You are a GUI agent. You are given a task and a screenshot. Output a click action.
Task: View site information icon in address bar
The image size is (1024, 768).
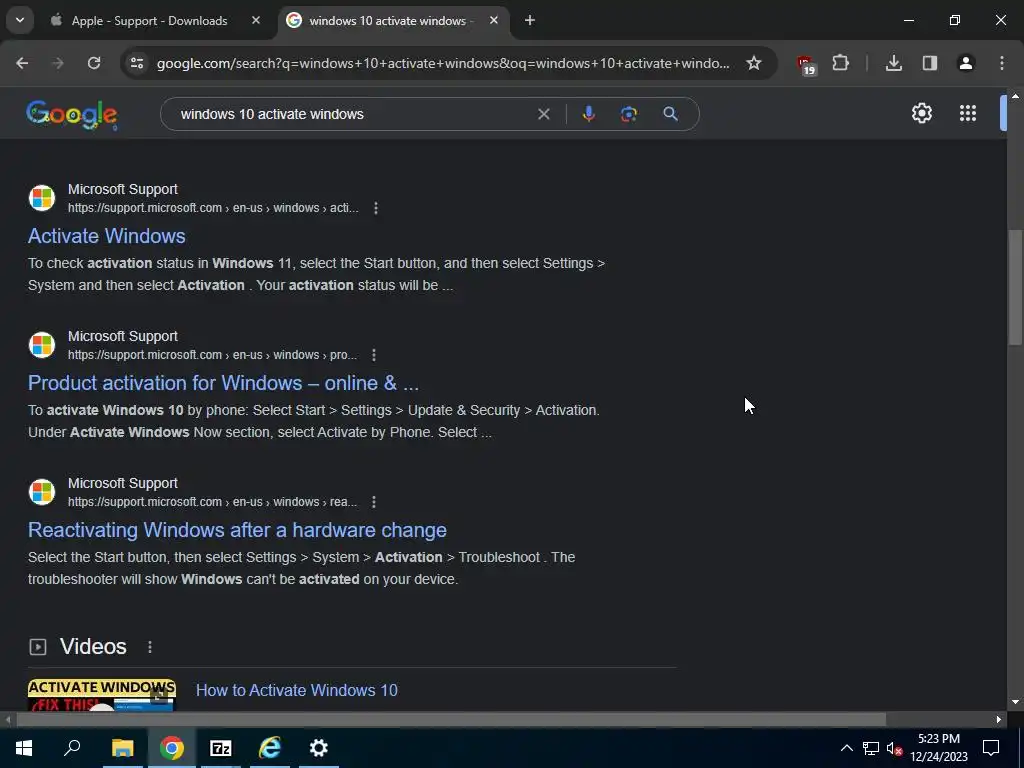tap(137, 63)
